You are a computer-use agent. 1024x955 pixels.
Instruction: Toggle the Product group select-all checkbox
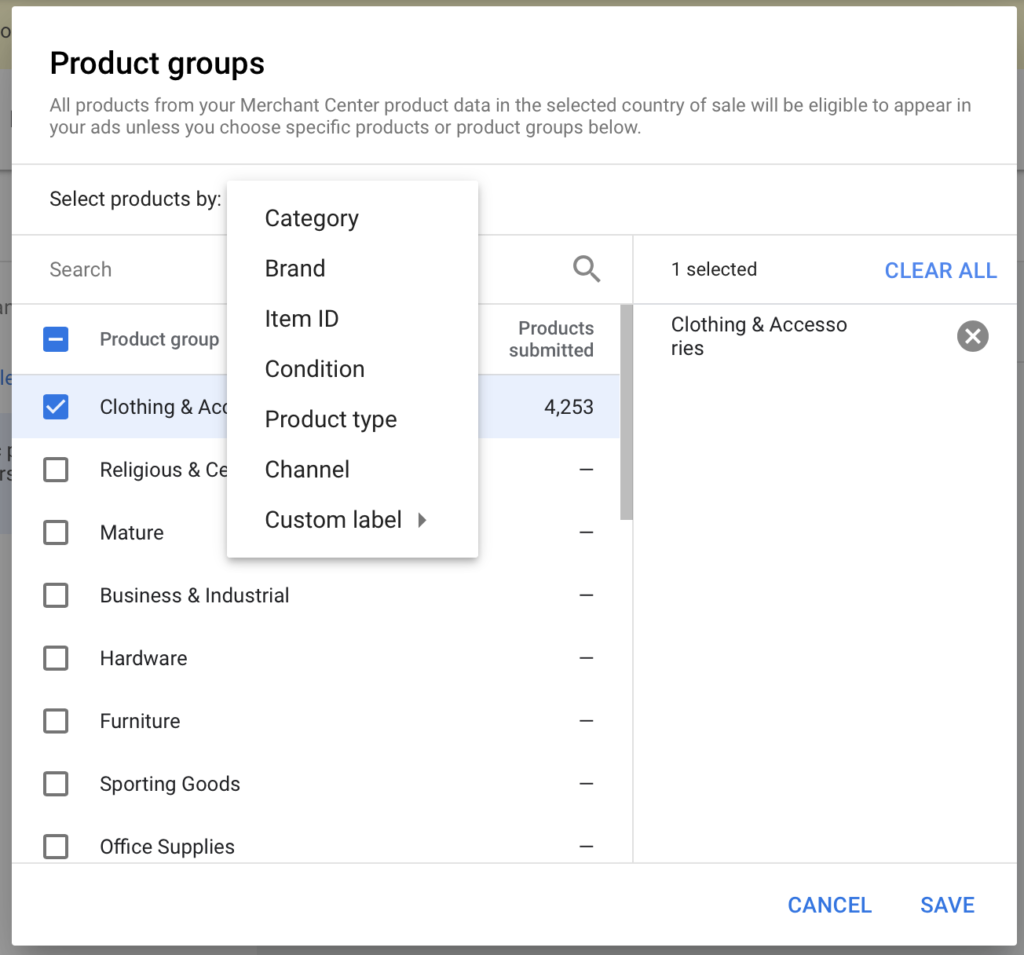(56, 339)
